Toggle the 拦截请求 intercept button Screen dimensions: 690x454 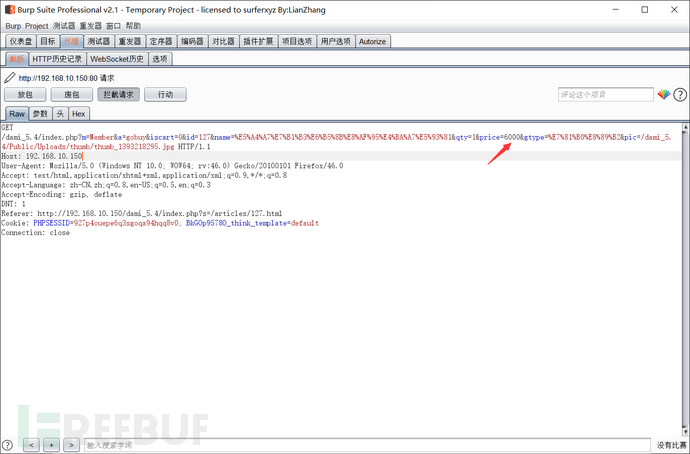coord(118,95)
